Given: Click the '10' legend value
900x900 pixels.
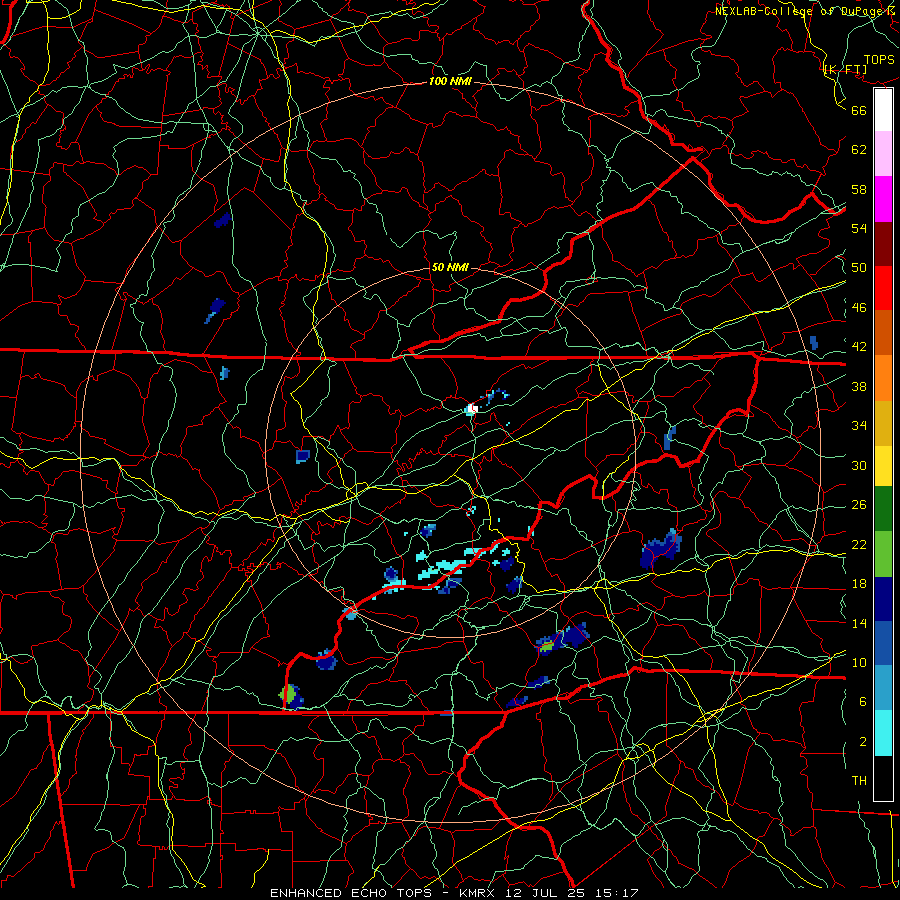Looking at the screenshot, I should click(859, 662).
